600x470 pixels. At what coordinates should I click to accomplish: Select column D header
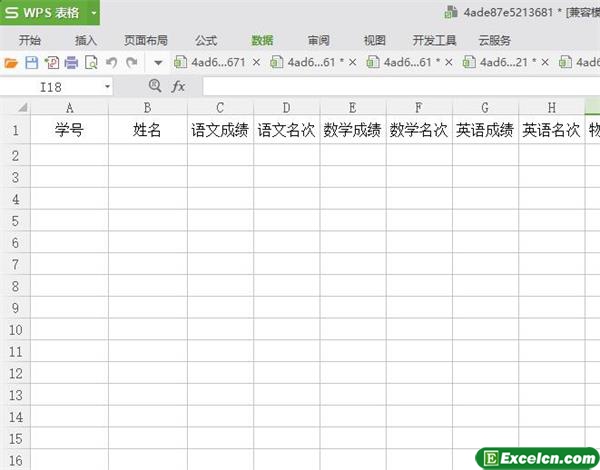click(286, 108)
